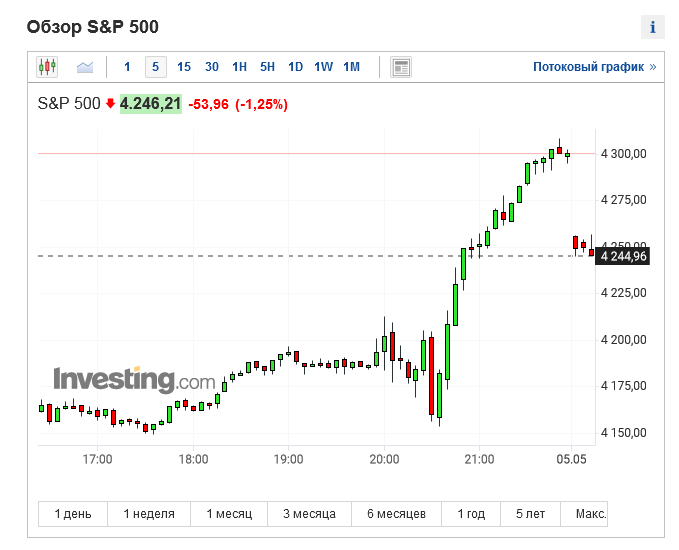Screen dimensions: 679x550
Task: Click the red down arrow beside S&P 500
Action: click(x=110, y=103)
